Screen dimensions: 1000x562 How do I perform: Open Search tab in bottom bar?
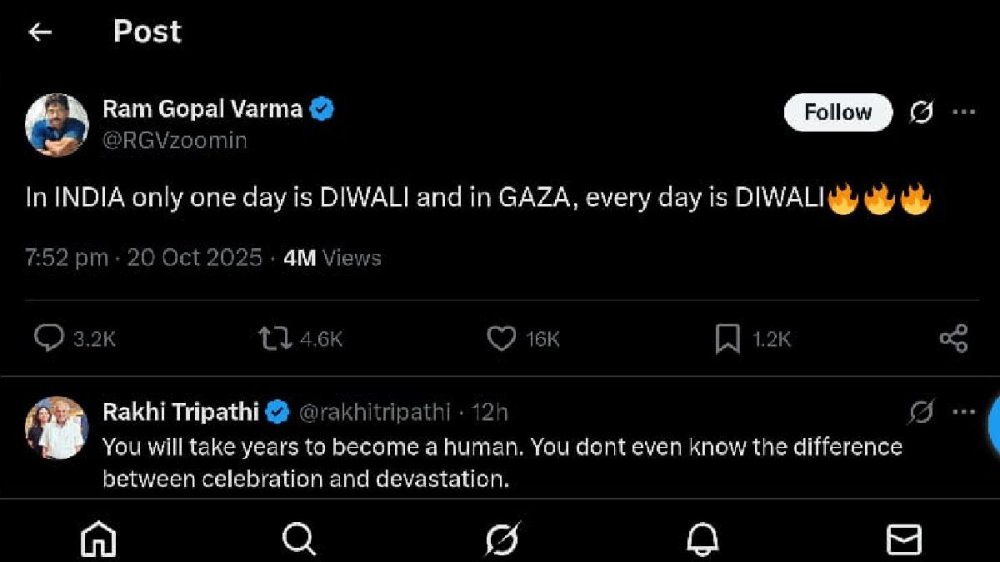[x=299, y=540]
